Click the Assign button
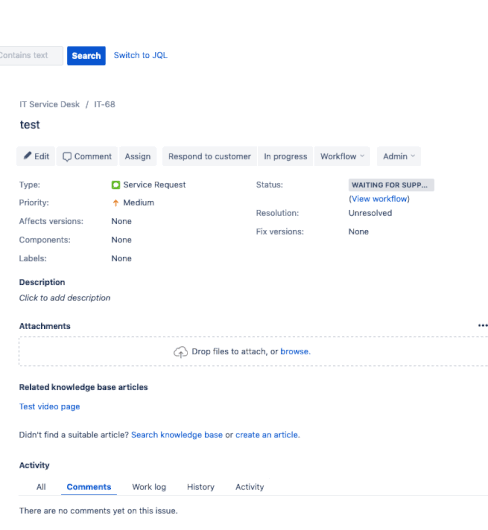Viewport: 488px width, 530px height. point(138,156)
